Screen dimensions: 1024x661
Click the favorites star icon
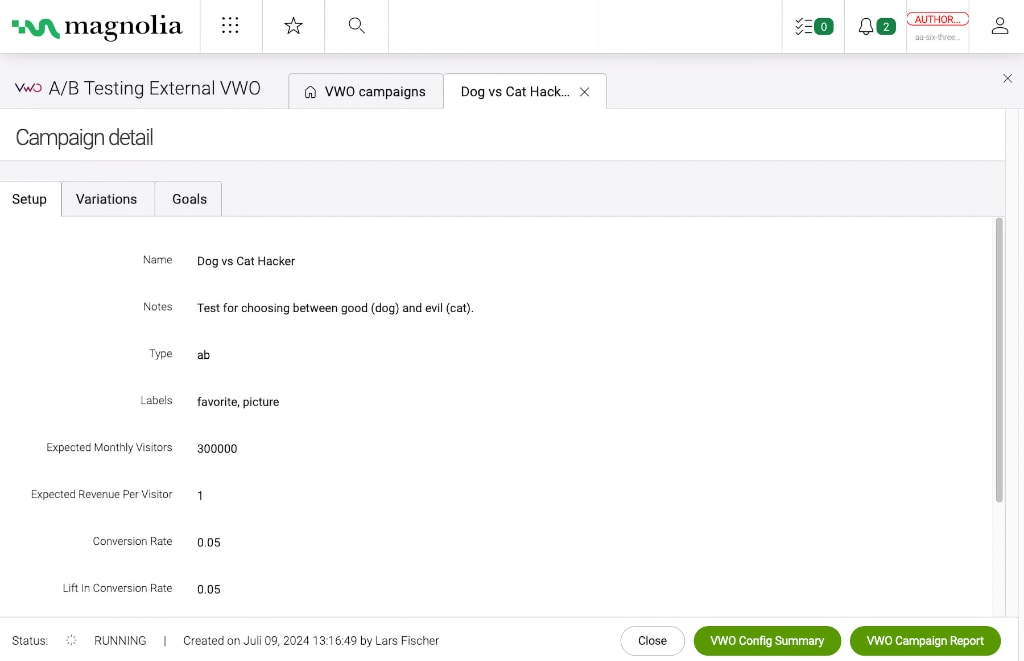click(x=293, y=26)
